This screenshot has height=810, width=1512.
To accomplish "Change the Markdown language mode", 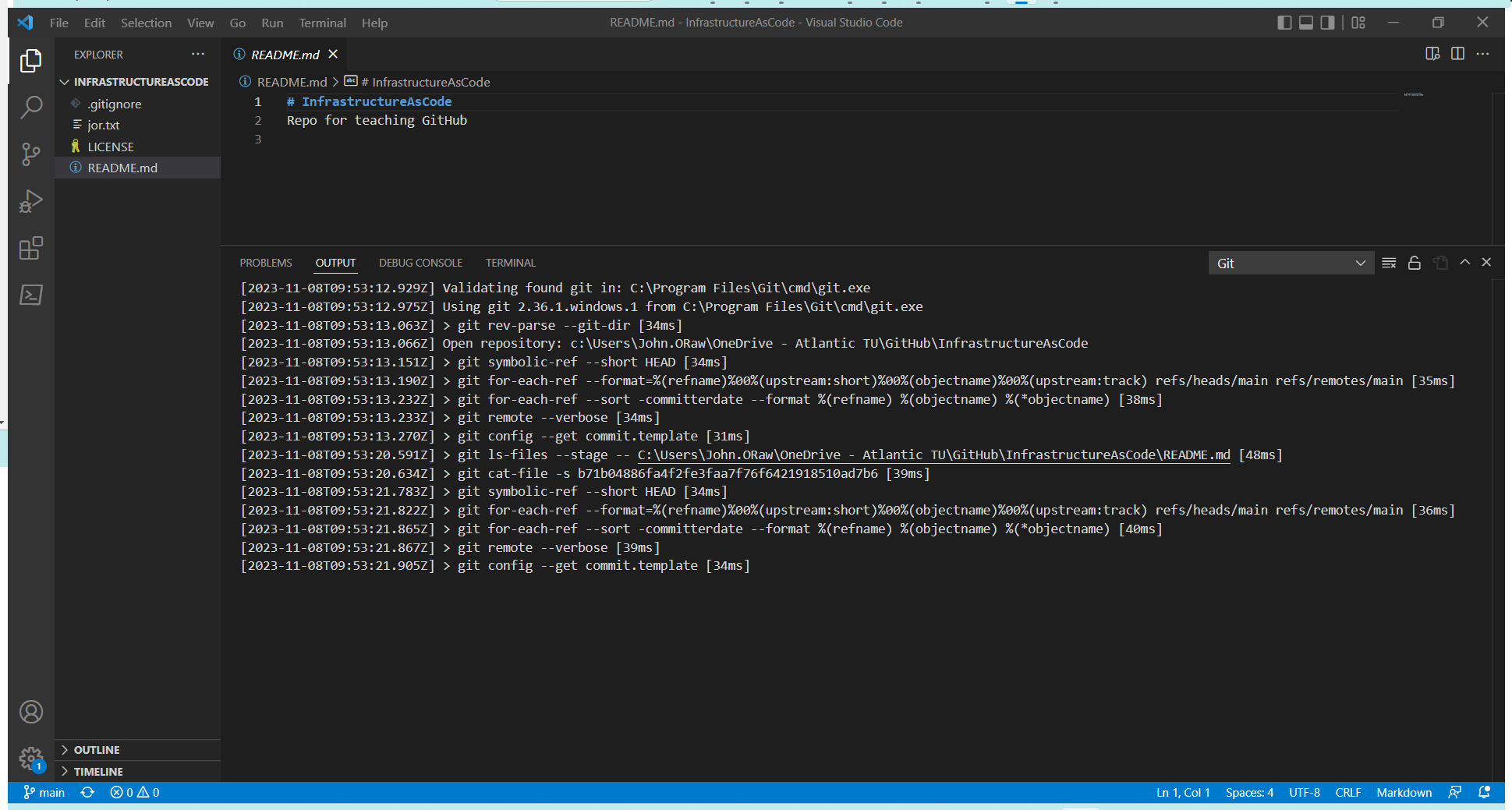I will point(1404,792).
